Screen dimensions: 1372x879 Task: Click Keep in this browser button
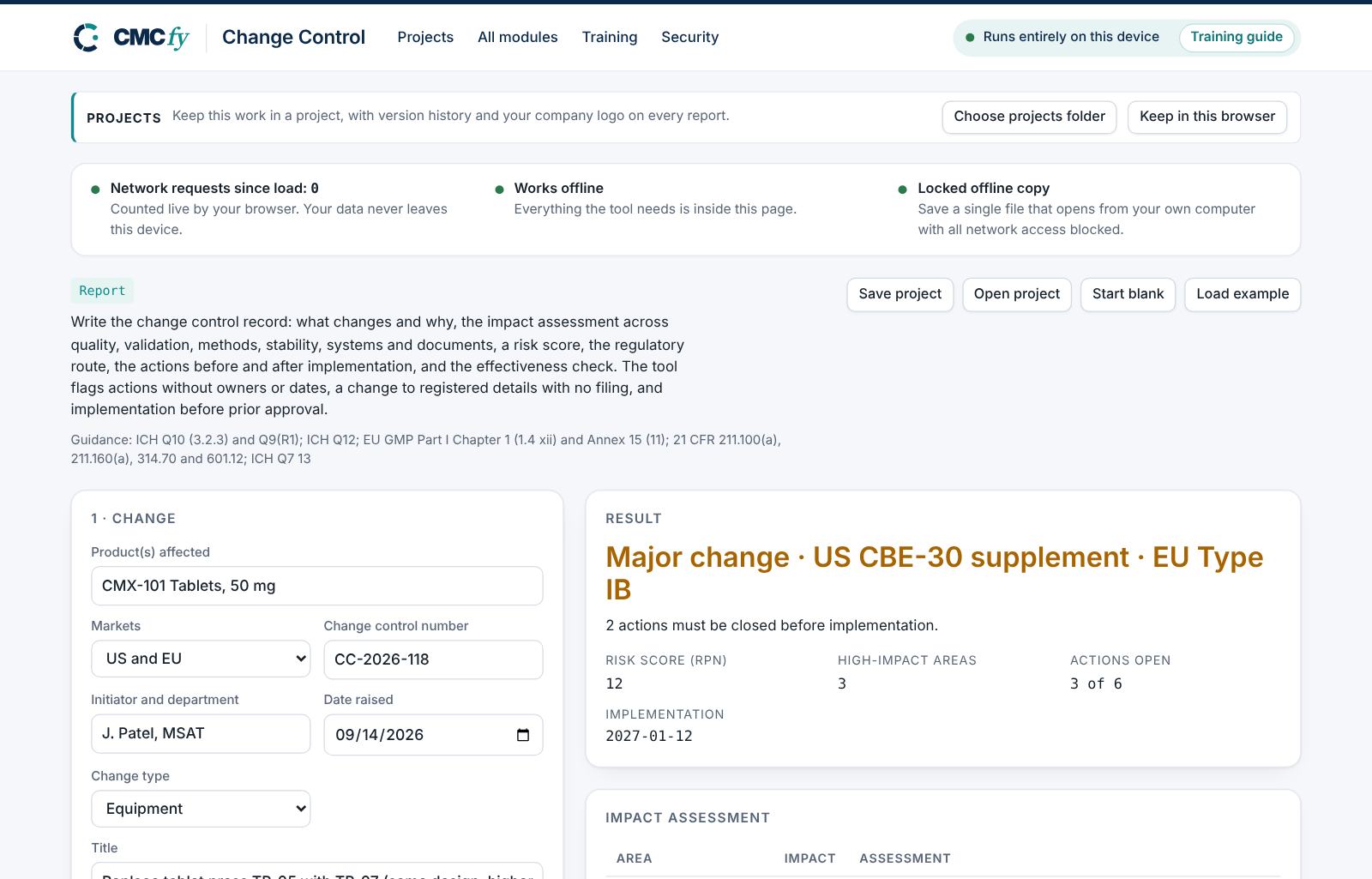pyautogui.click(x=1207, y=117)
